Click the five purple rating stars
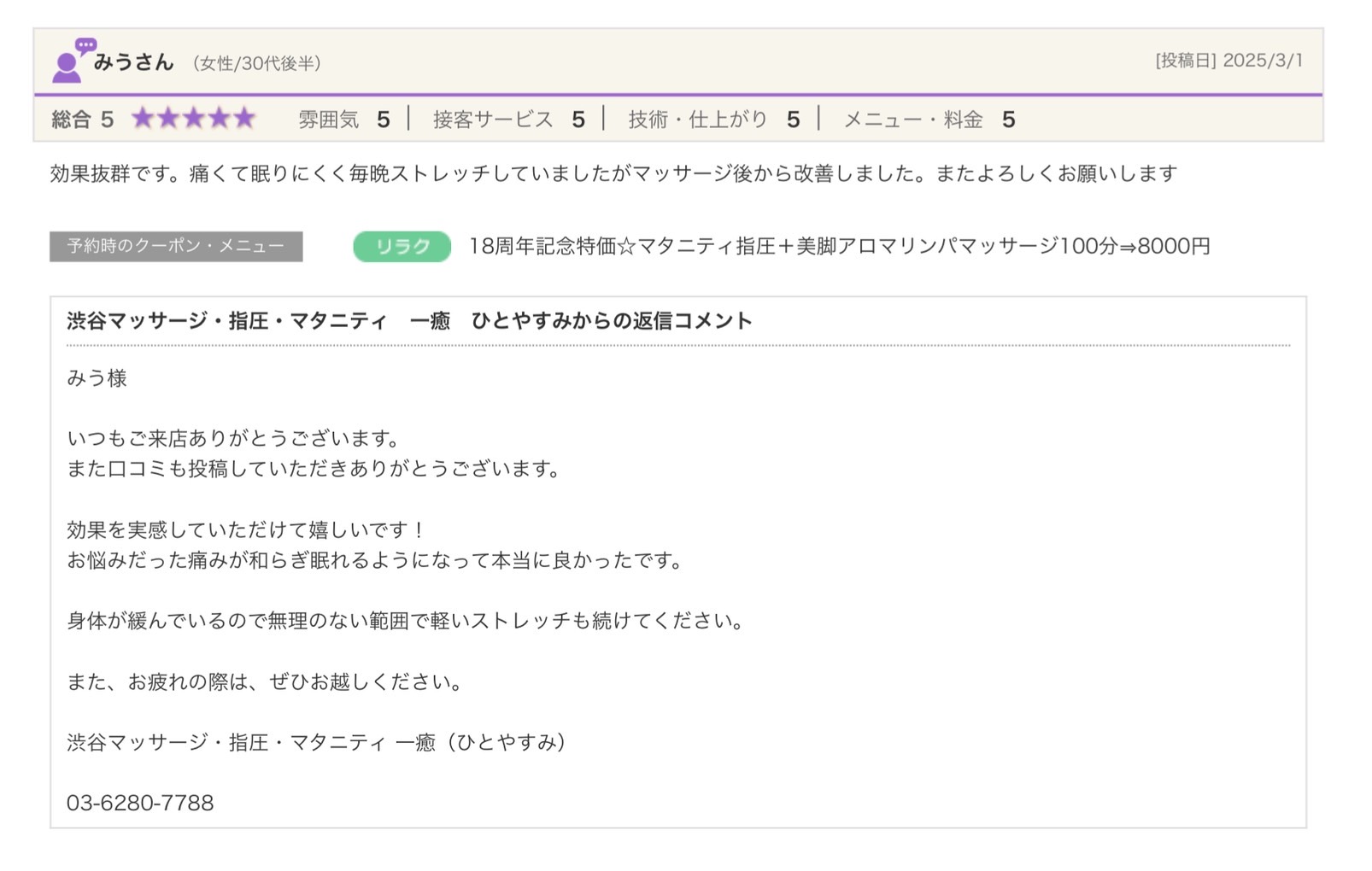The height and width of the screenshot is (871, 1372). [194, 118]
